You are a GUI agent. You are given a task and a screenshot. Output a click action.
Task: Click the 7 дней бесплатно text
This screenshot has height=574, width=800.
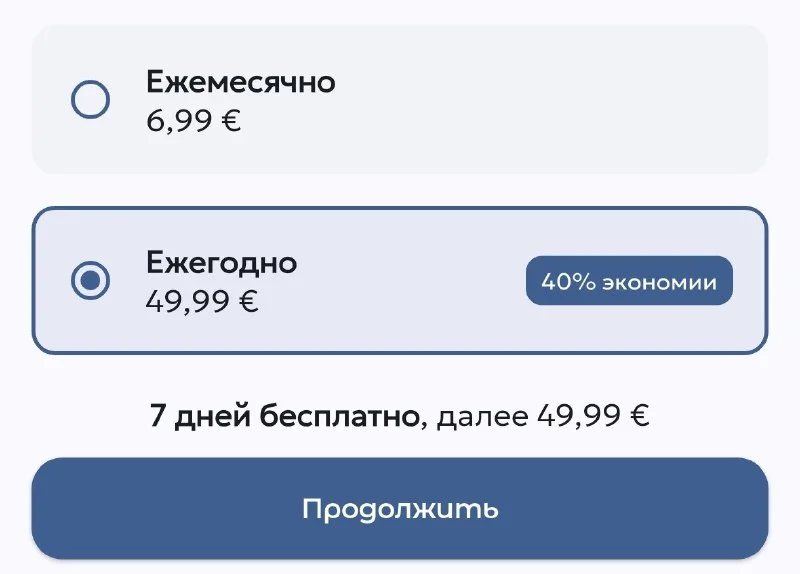[x=283, y=415]
